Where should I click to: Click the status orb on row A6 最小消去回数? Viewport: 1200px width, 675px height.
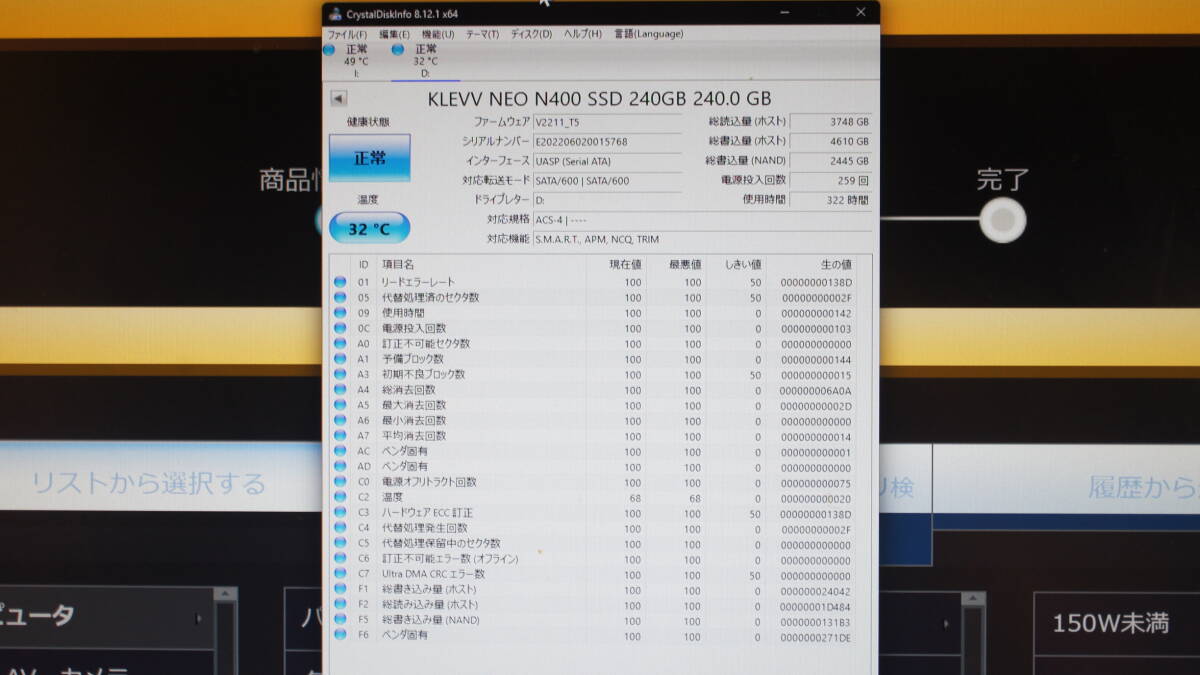tap(340, 421)
